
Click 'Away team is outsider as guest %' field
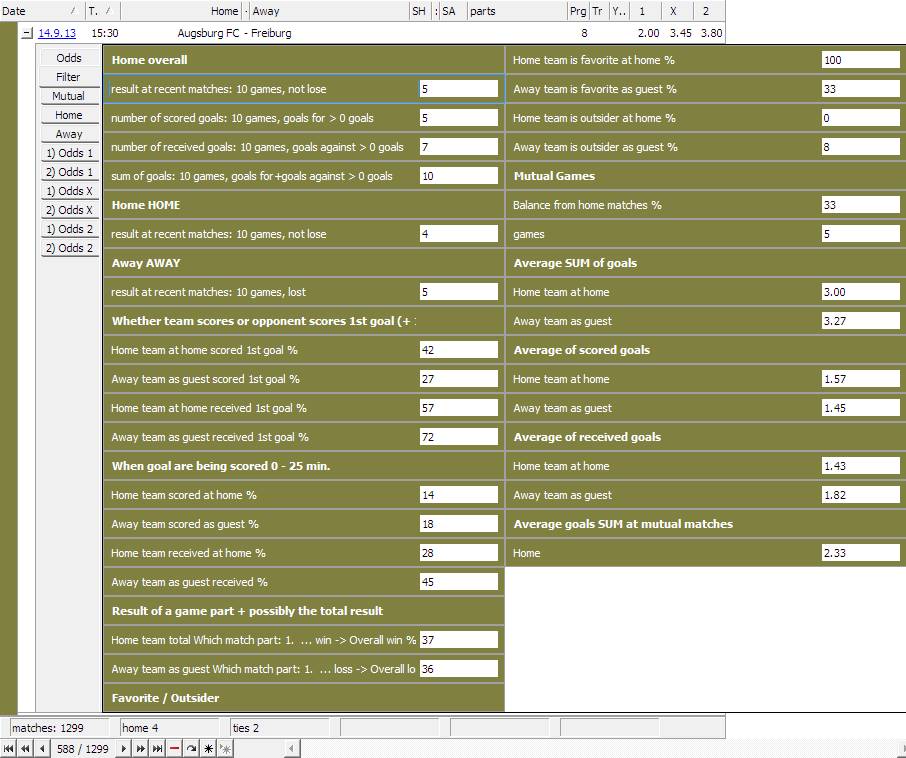click(x=861, y=147)
